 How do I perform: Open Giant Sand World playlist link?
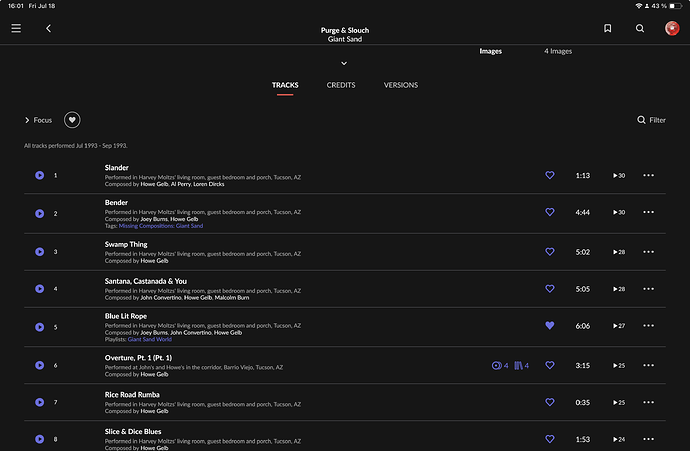point(150,340)
